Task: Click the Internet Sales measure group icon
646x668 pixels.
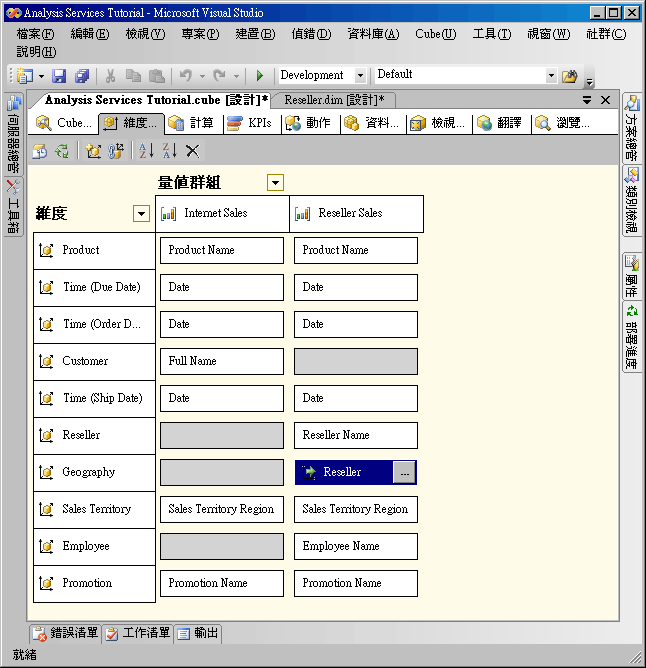Action: tap(168, 213)
